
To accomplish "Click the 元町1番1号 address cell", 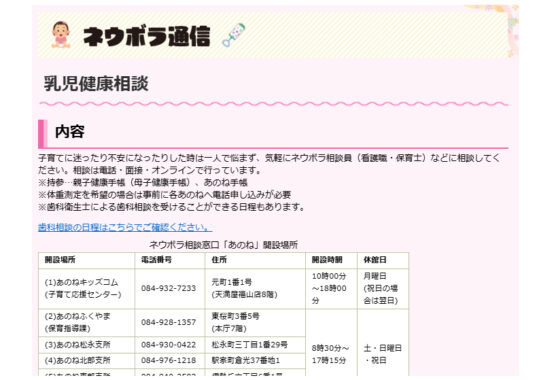I will pos(255,289).
